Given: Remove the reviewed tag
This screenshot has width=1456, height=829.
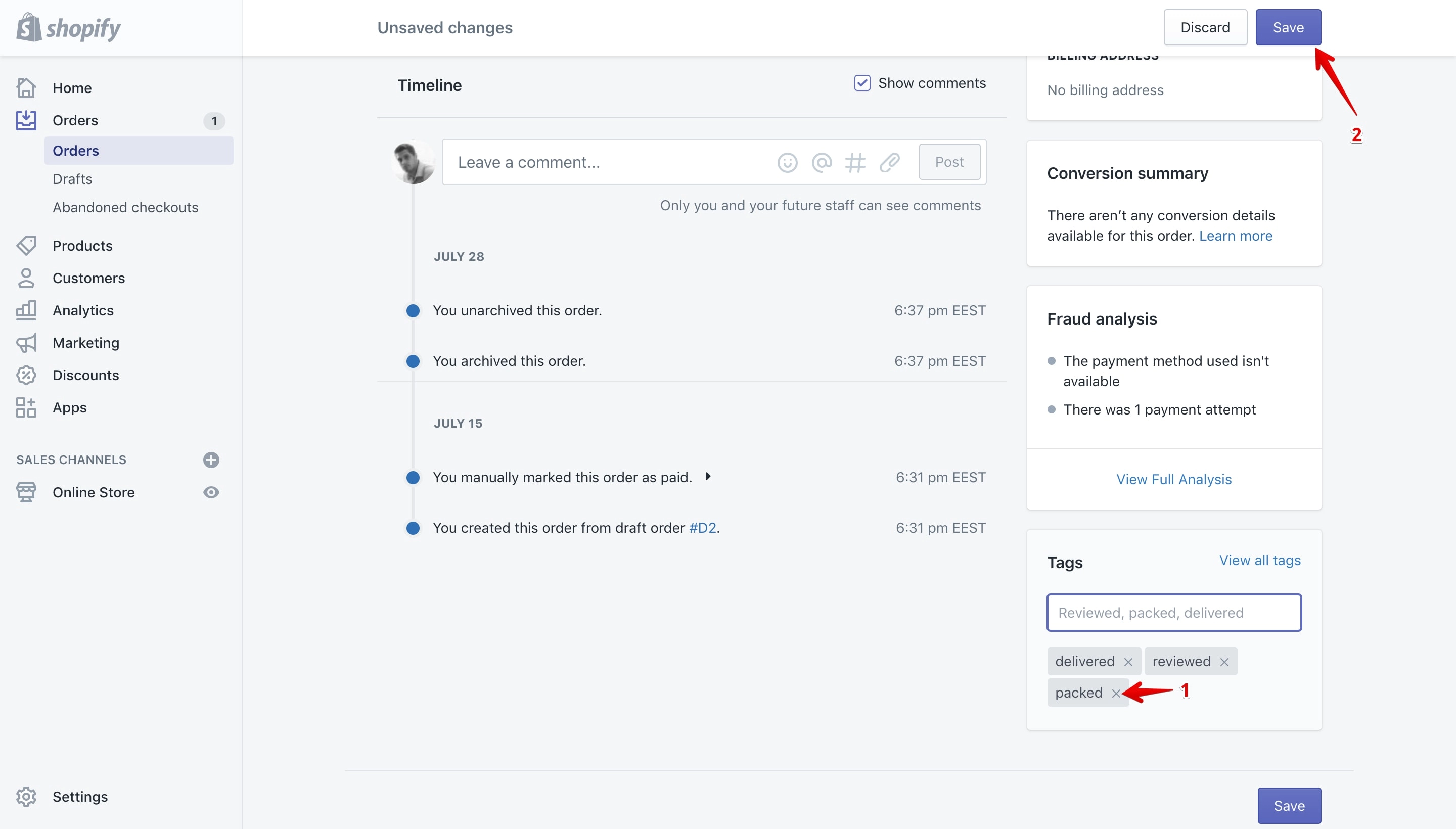Looking at the screenshot, I should pos(1224,662).
